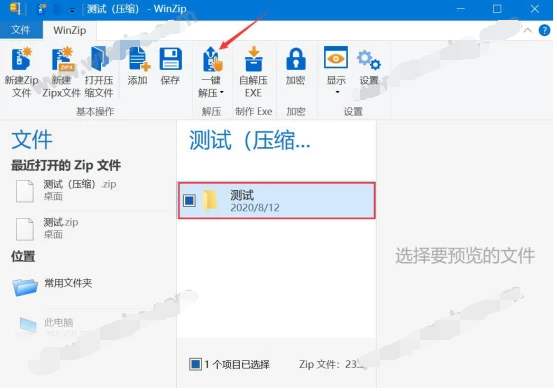Expand the 一键解压 dropdown arrow
This screenshot has height=391, width=557.
[222, 93]
